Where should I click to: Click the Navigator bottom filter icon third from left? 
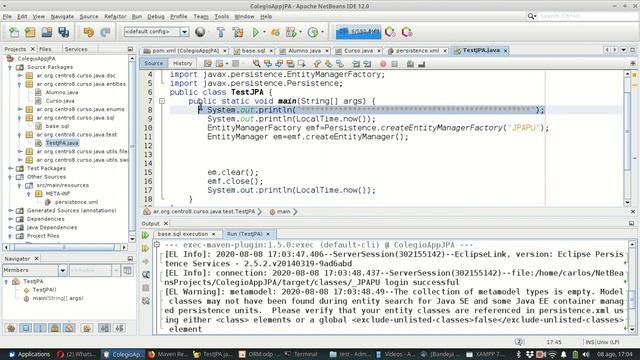tap(40, 328)
